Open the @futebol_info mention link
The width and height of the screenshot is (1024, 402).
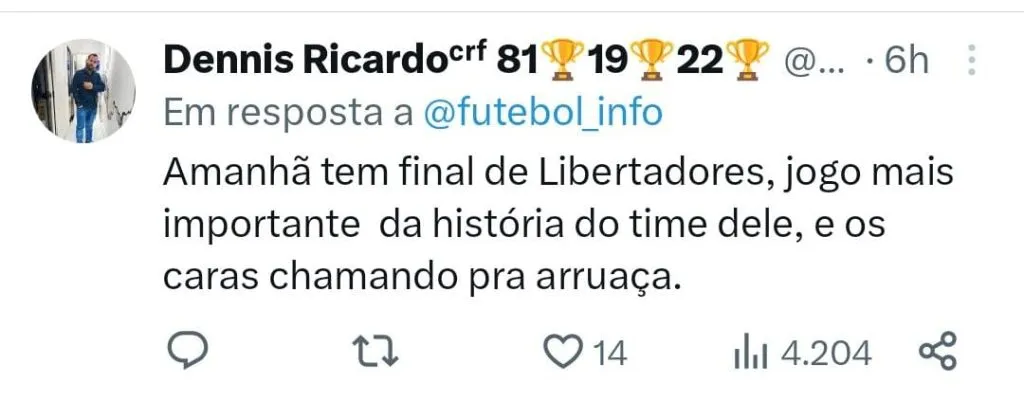(x=543, y=113)
